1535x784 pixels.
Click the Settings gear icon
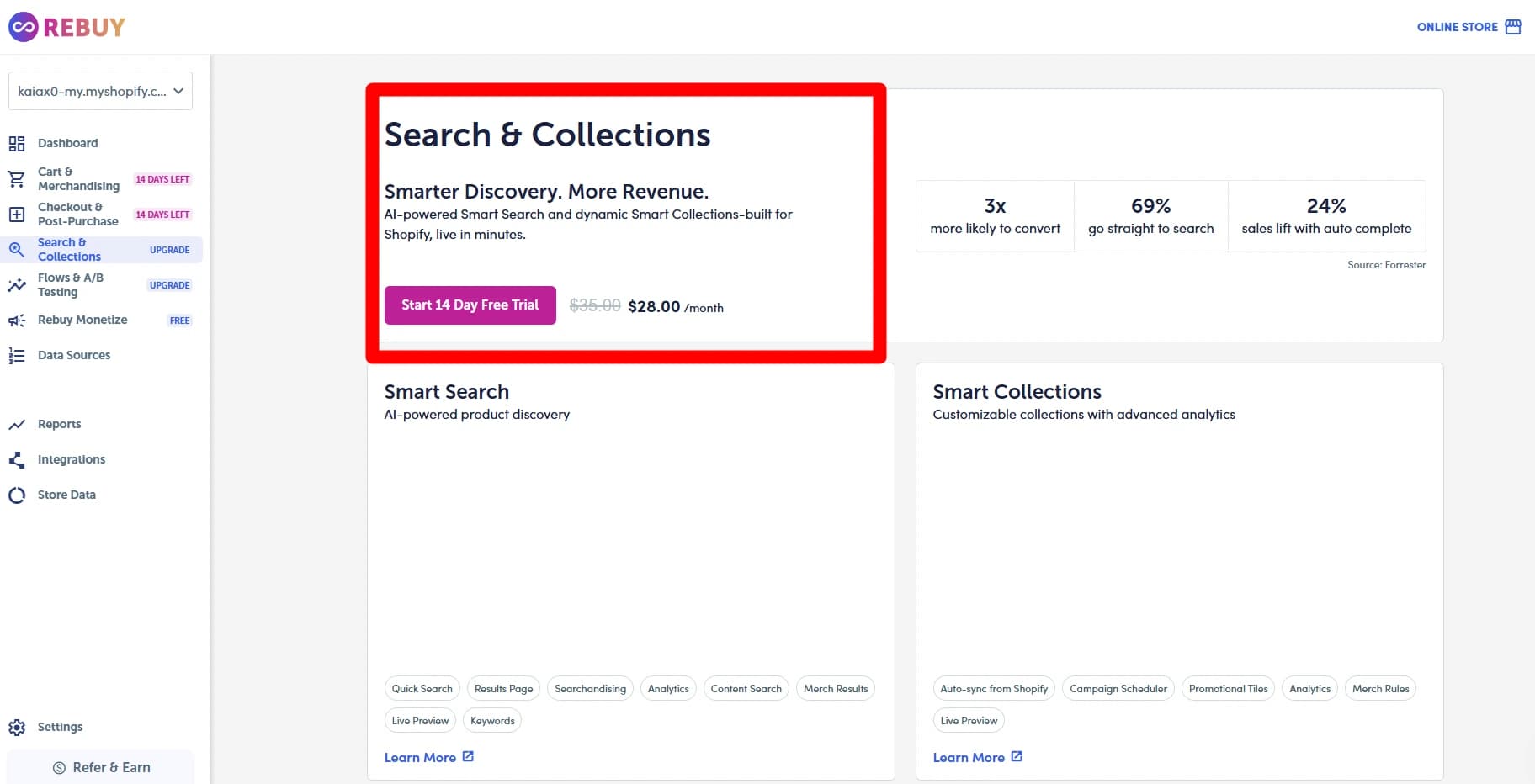pos(17,728)
